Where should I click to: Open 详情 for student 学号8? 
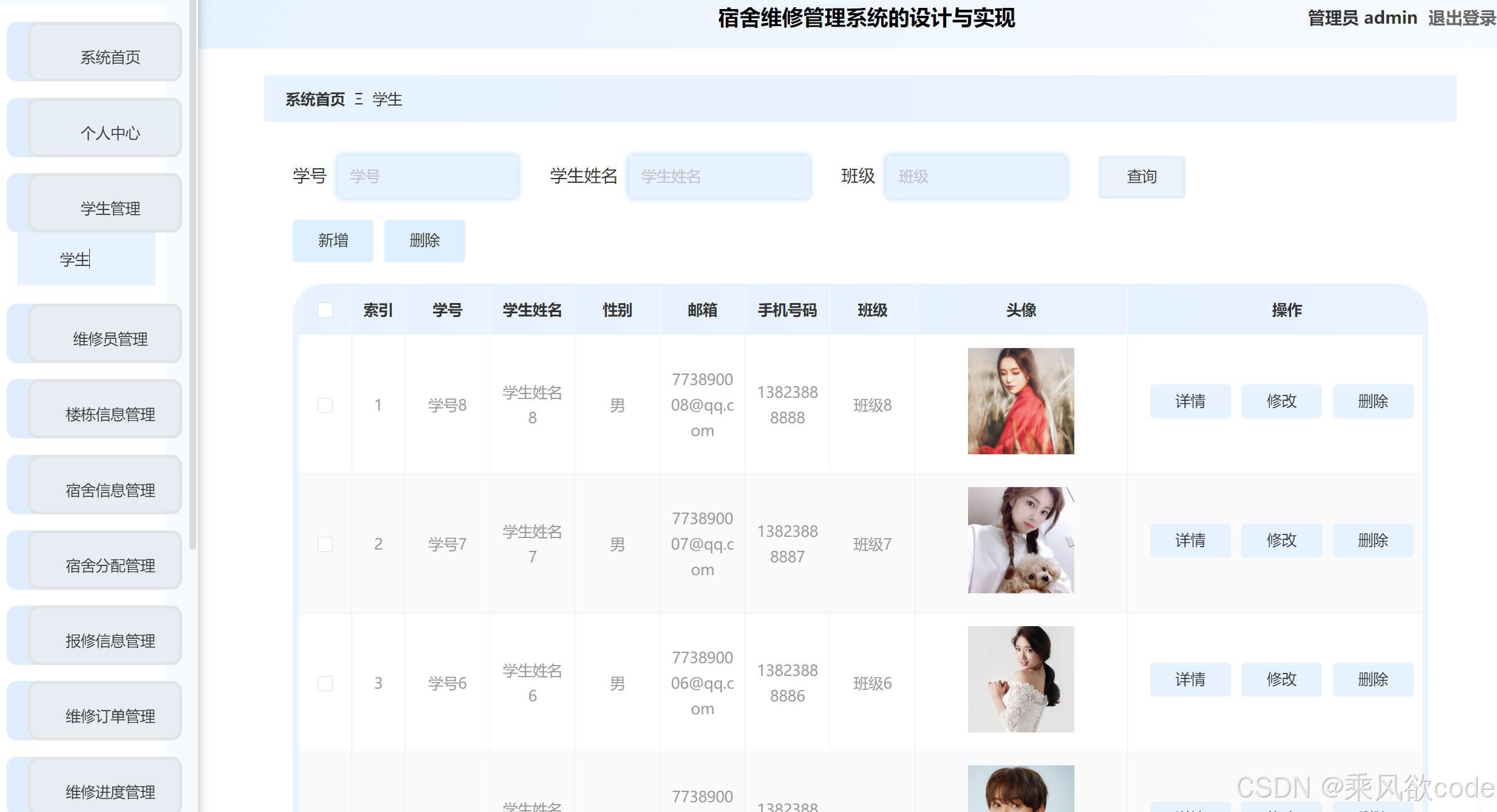pyautogui.click(x=1190, y=401)
